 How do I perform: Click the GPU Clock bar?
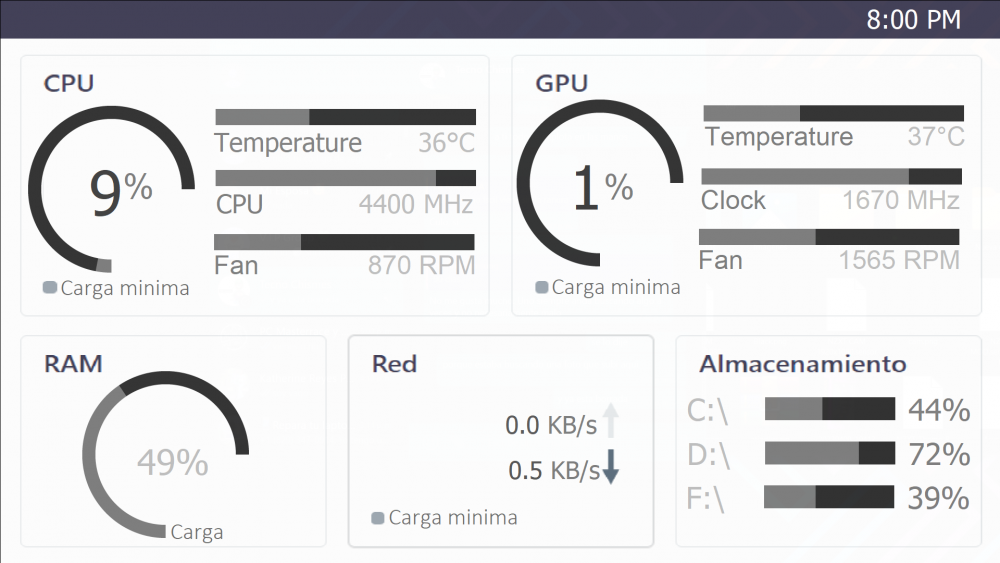tap(831, 176)
